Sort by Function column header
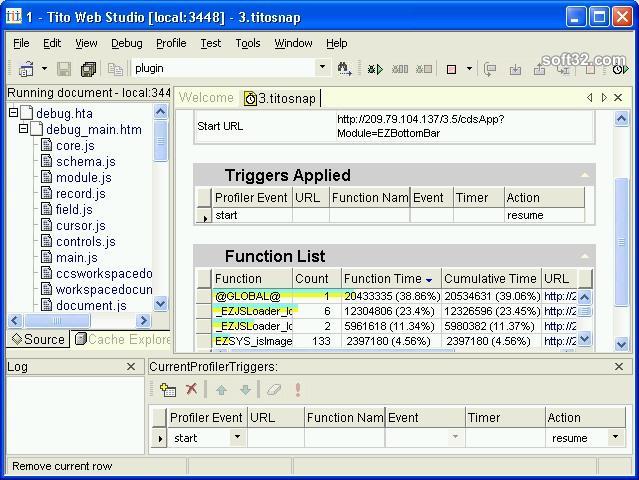This screenshot has height=480, width=639. click(252, 279)
